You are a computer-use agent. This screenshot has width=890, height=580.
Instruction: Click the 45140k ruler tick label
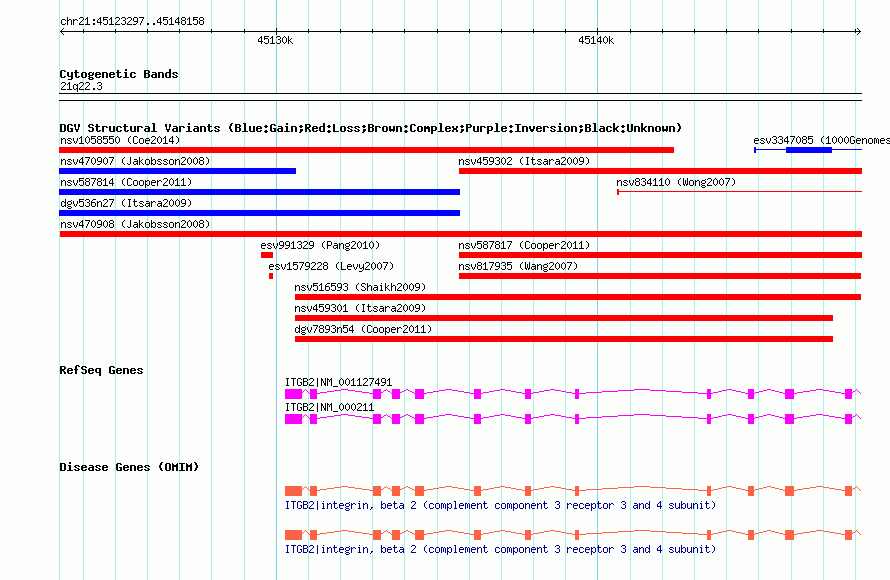click(596, 40)
